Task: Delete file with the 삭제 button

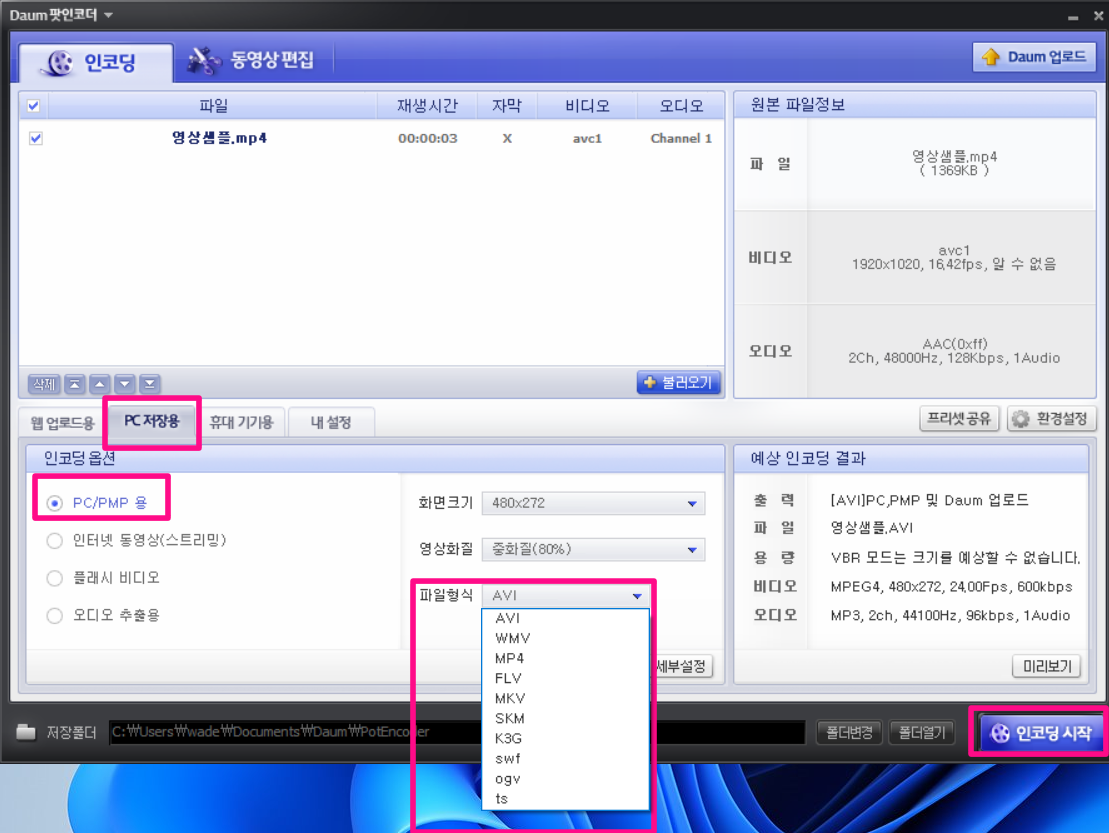Action: 44,384
